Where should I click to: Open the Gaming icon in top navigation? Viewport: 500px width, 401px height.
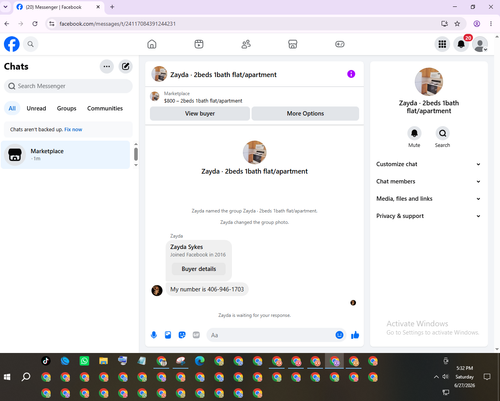[340, 44]
